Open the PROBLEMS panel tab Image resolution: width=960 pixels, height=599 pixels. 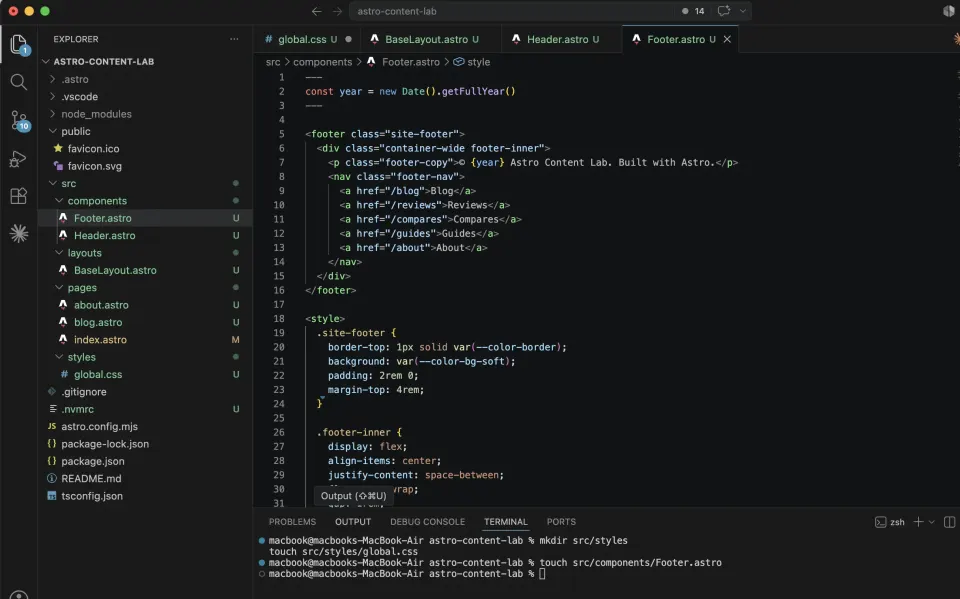point(292,522)
